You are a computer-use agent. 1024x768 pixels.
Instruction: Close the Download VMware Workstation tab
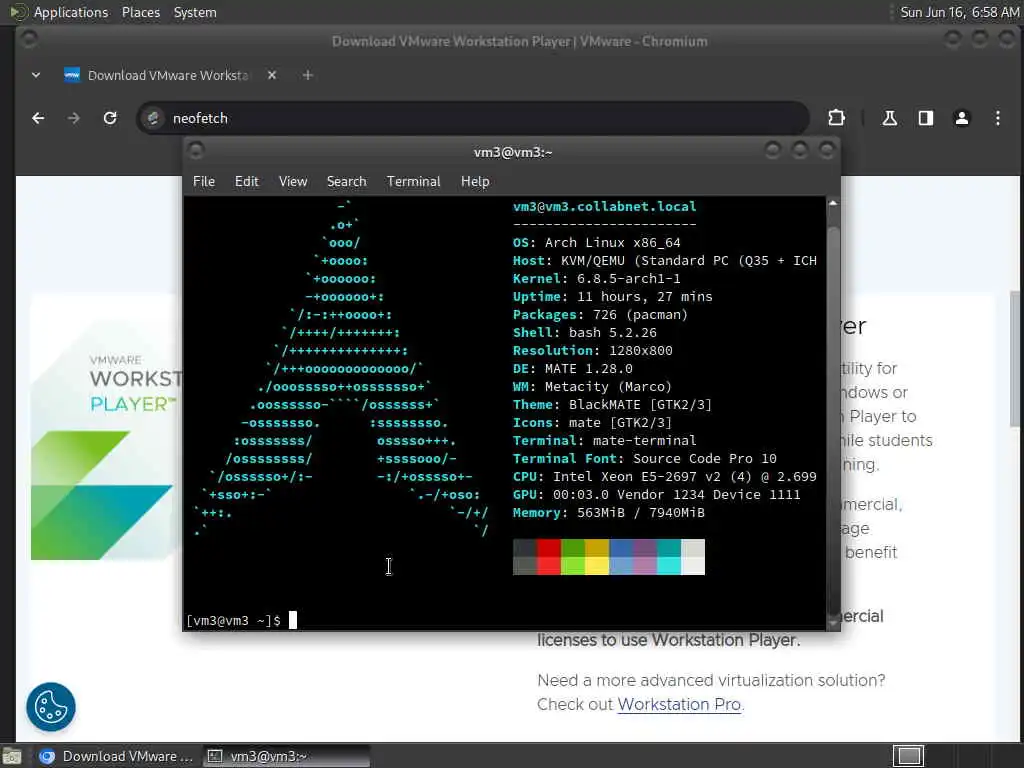272,75
